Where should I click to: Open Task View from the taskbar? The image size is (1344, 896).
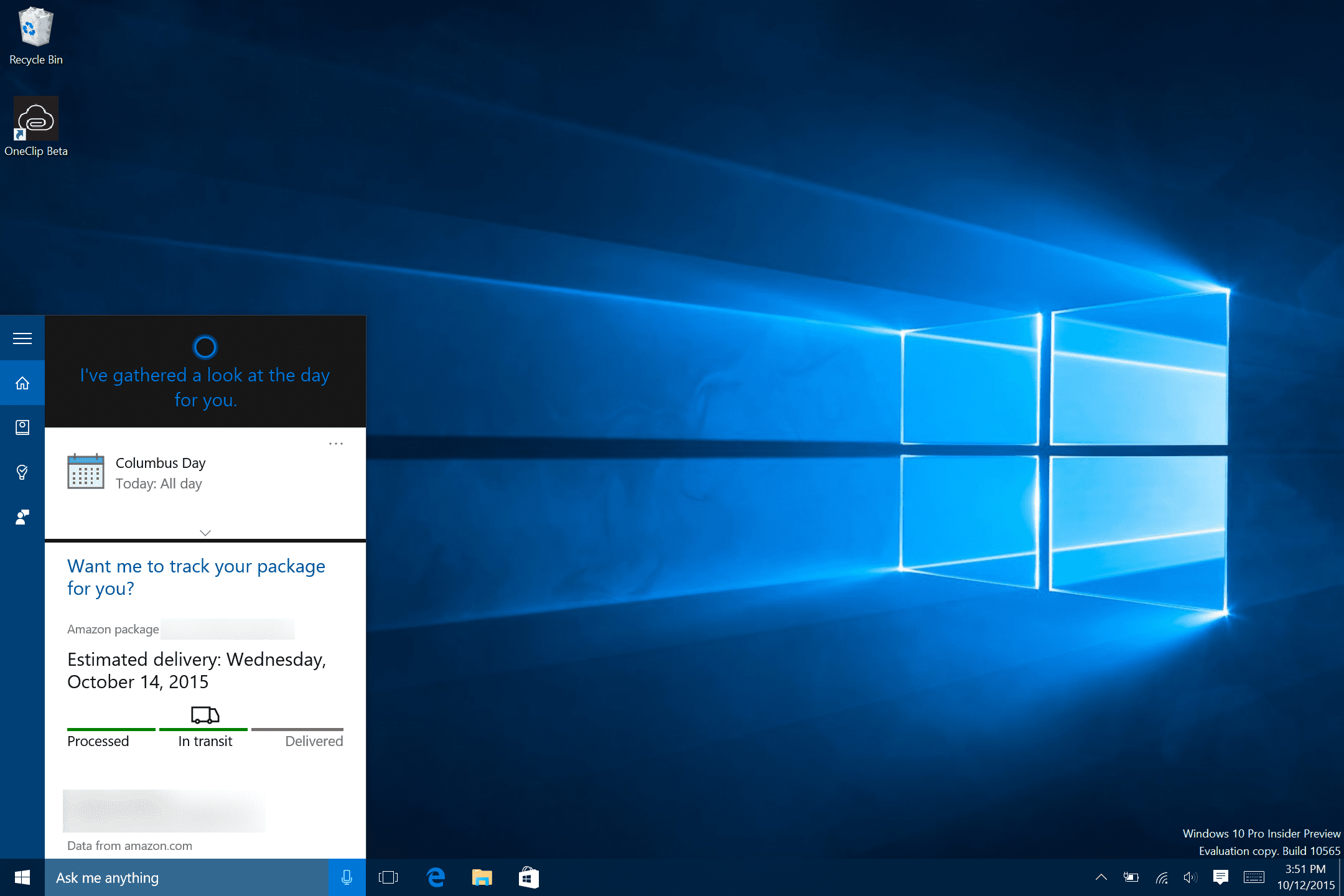388,877
